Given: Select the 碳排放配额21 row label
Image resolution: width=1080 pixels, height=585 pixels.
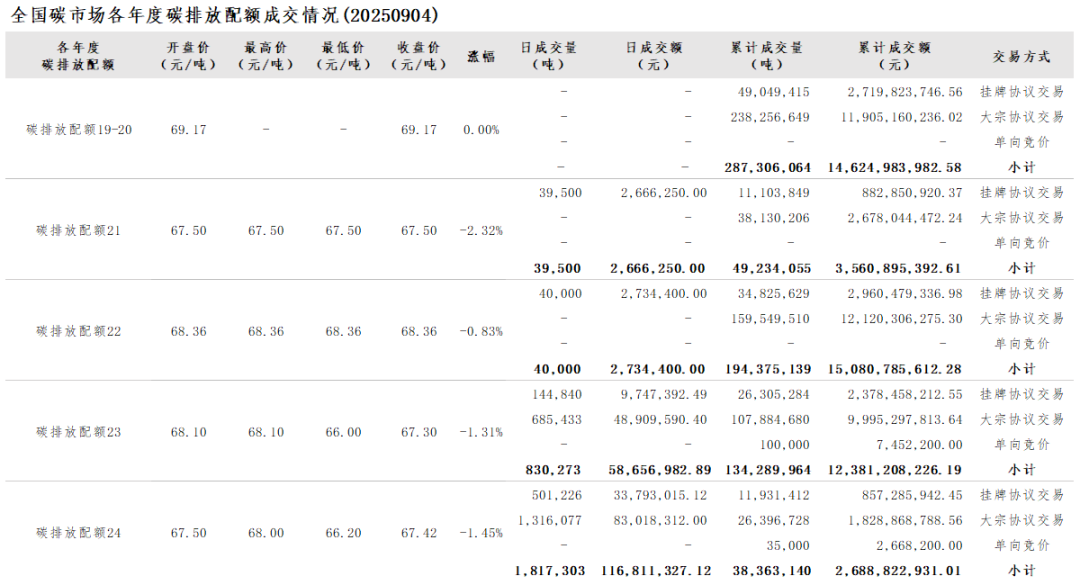Looking at the screenshot, I should (79, 230).
